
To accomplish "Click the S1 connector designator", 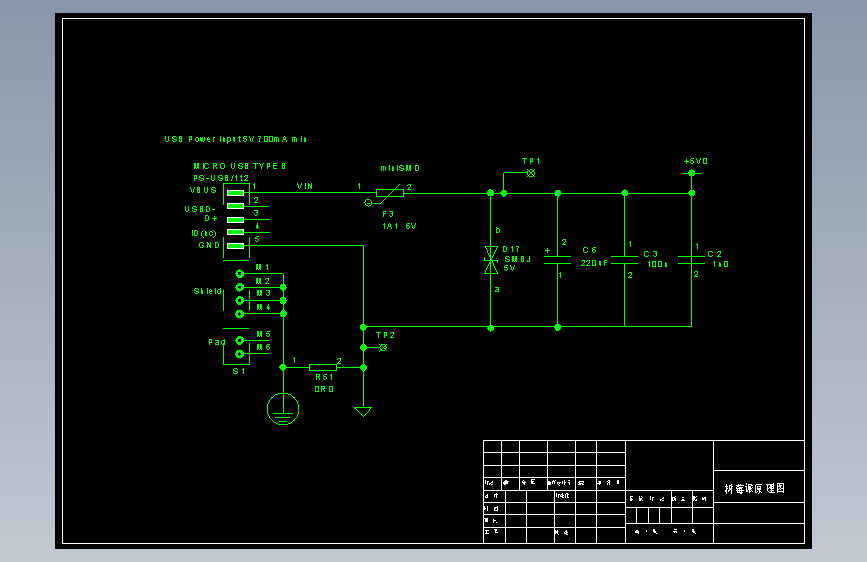I will pyautogui.click(x=239, y=371).
